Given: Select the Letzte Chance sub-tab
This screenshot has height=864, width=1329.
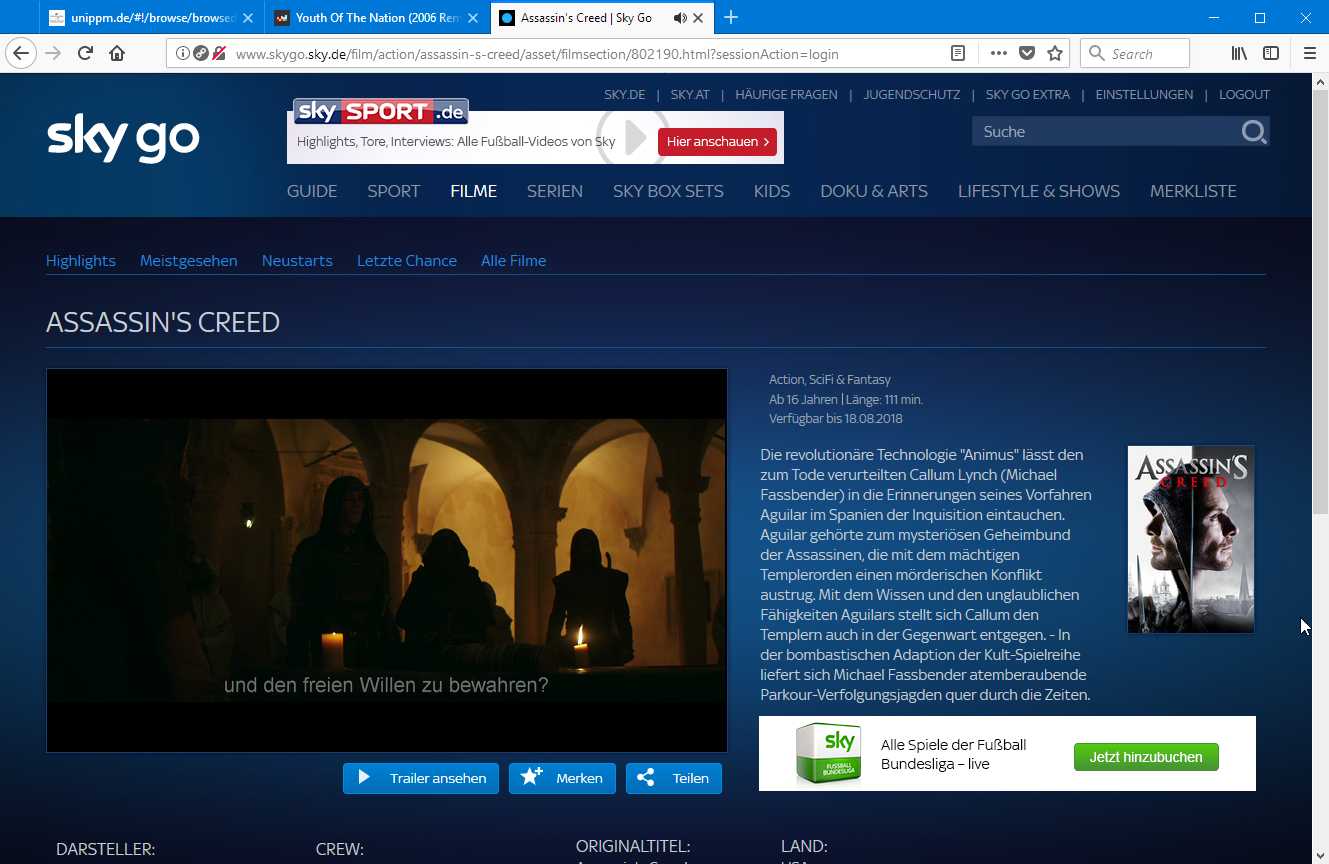Looking at the screenshot, I should [407, 260].
